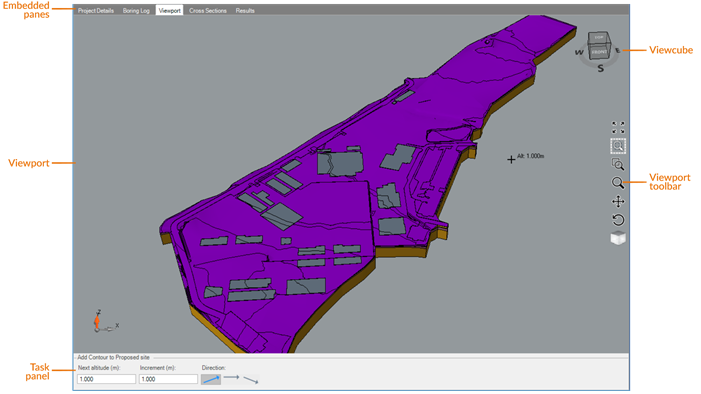Select the downward slope direction arrow
Viewport: 701px width, 394px height.
[251, 380]
